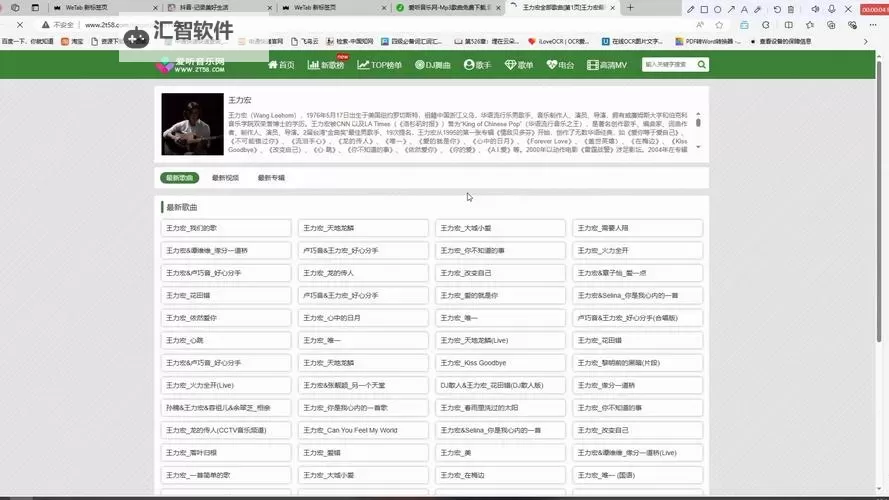Click the bio box scroll-up arrow
Viewport: 889px width, 500px height.
(x=698, y=114)
